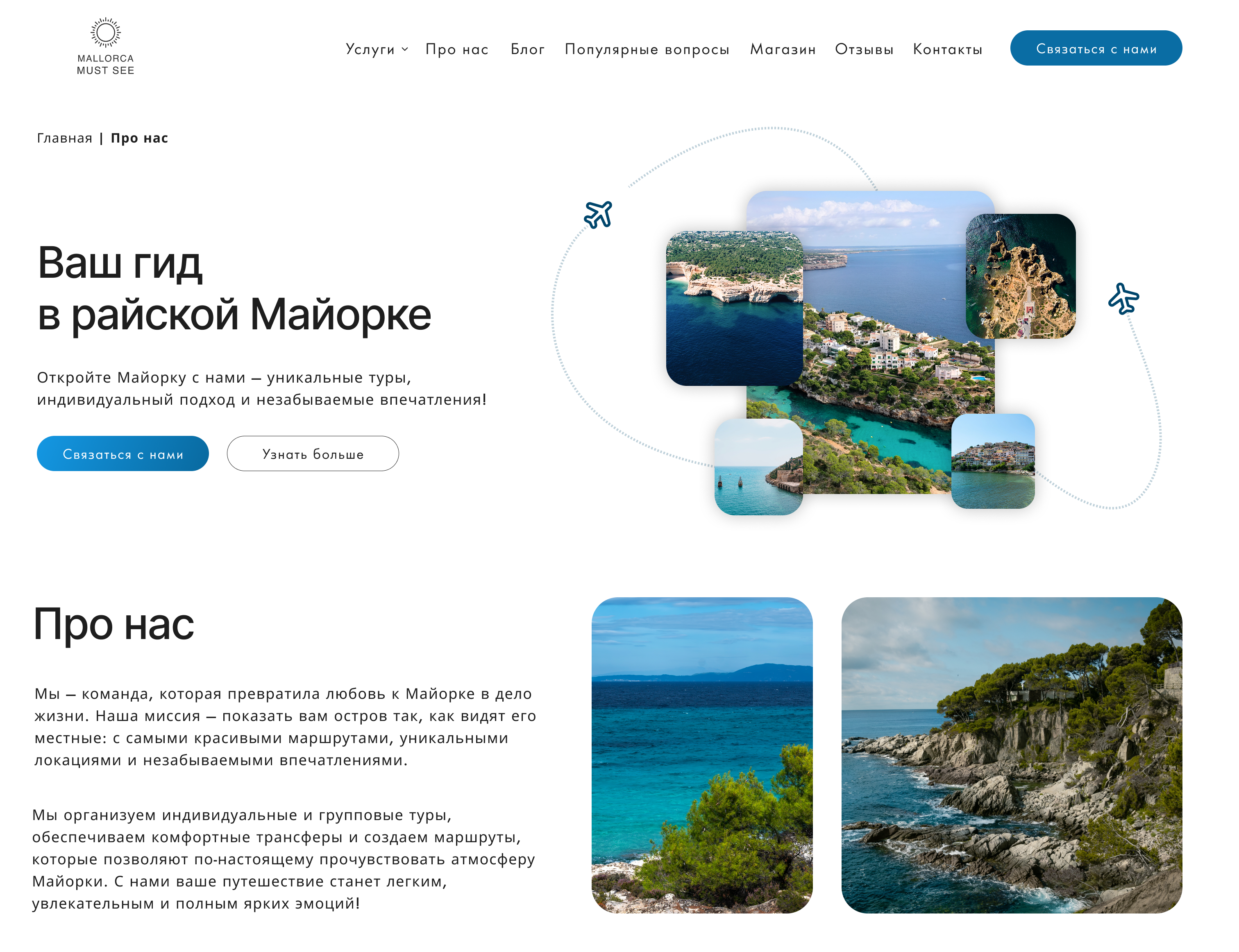Click the Главная breadcrumb link
The image size is (1239, 952).
point(64,138)
